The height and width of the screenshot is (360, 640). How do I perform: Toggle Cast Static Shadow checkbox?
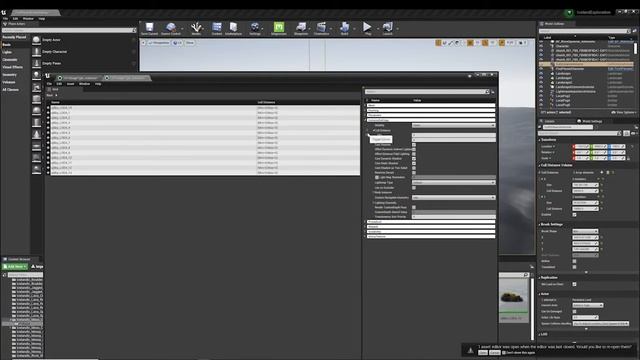pyautogui.click(x=414, y=163)
